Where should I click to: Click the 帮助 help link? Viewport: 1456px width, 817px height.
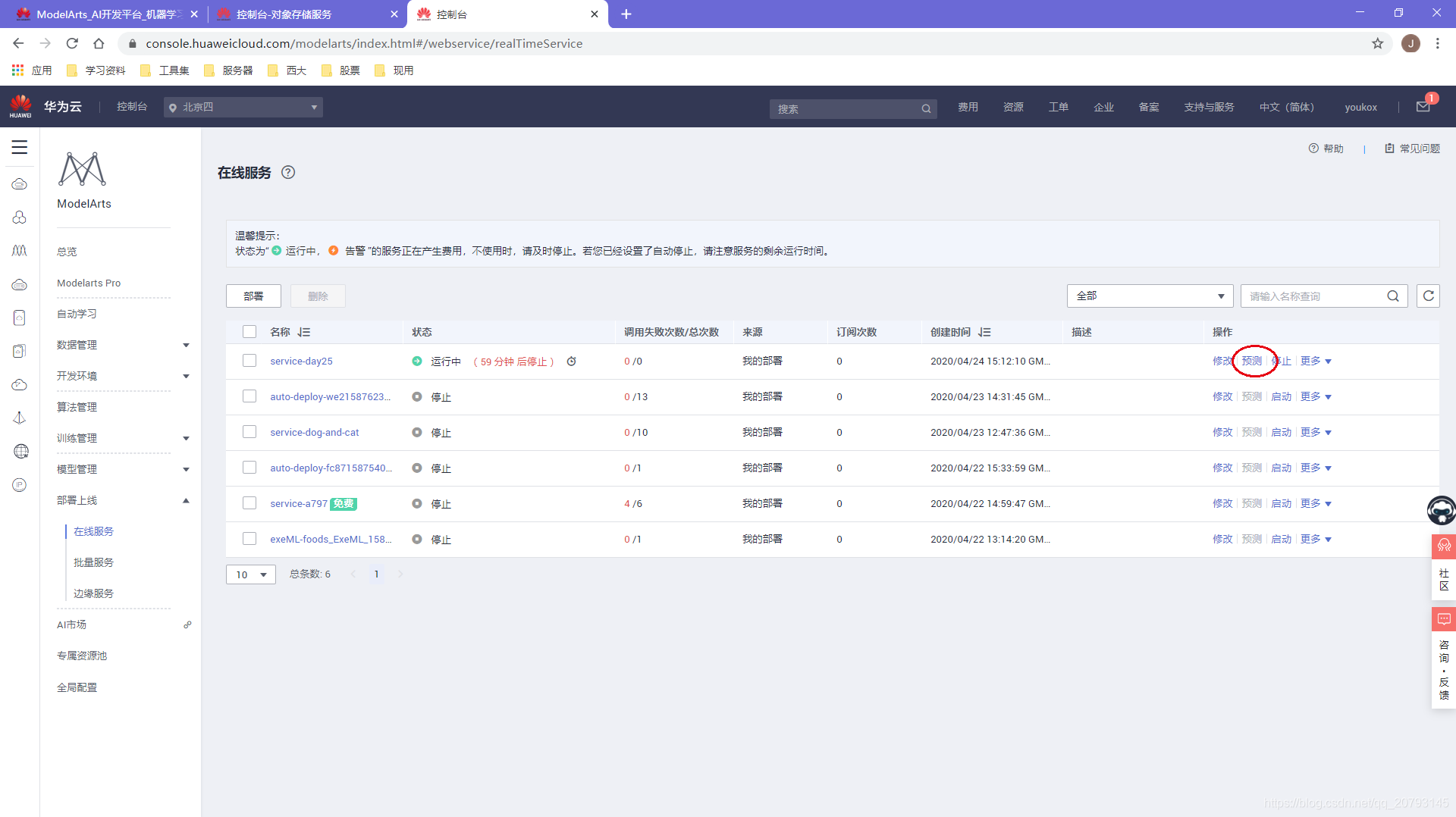pyautogui.click(x=1326, y=149)
